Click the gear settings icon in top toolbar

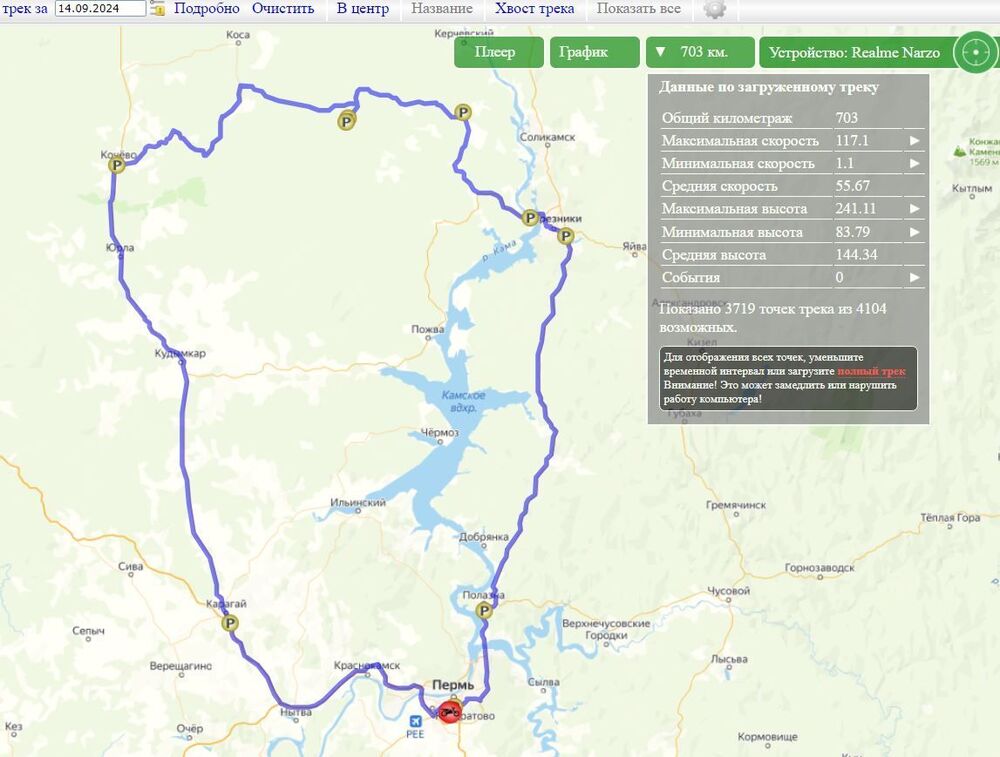[715, 9]
